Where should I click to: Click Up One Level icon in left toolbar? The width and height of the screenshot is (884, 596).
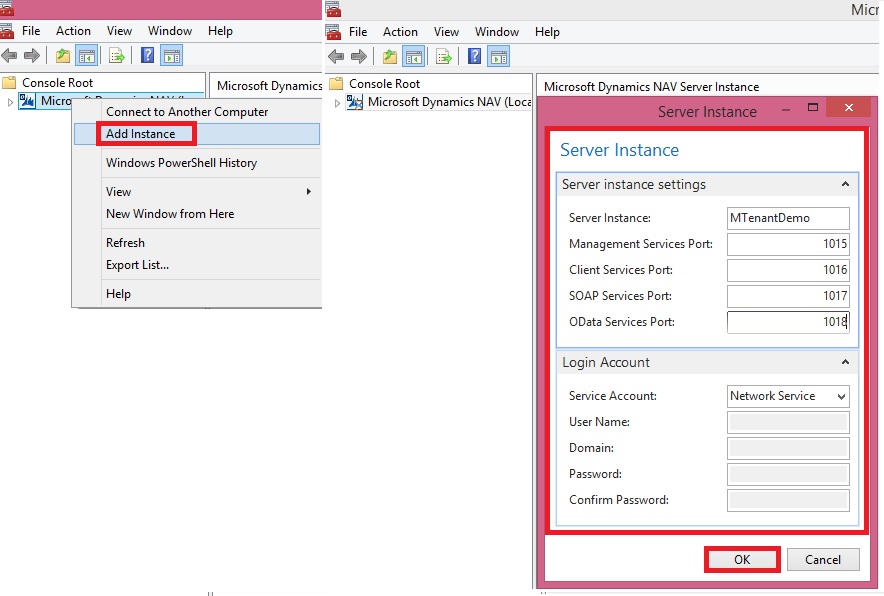point(63,56)
